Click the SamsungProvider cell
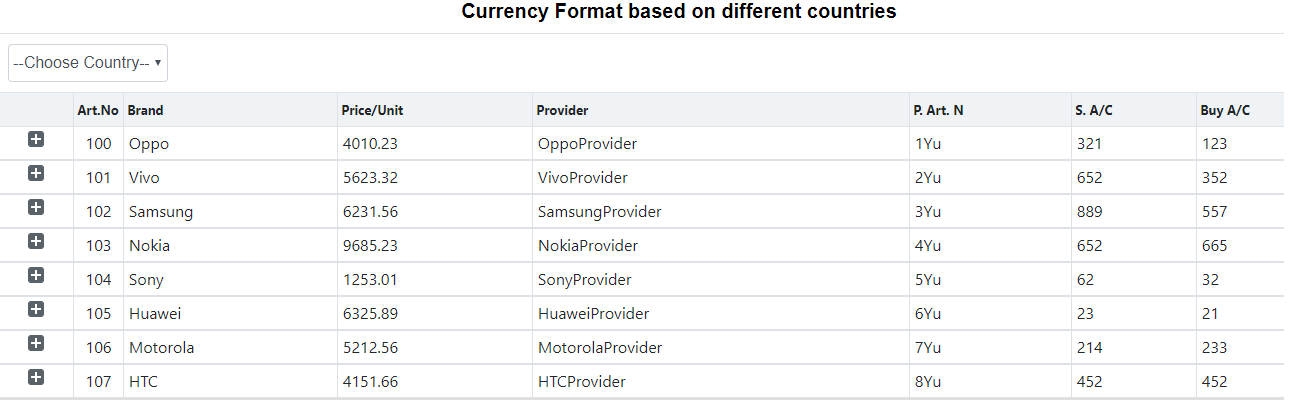Image resolution: width=1298 pixels, height=405 pixels. (x=599, y=212)
